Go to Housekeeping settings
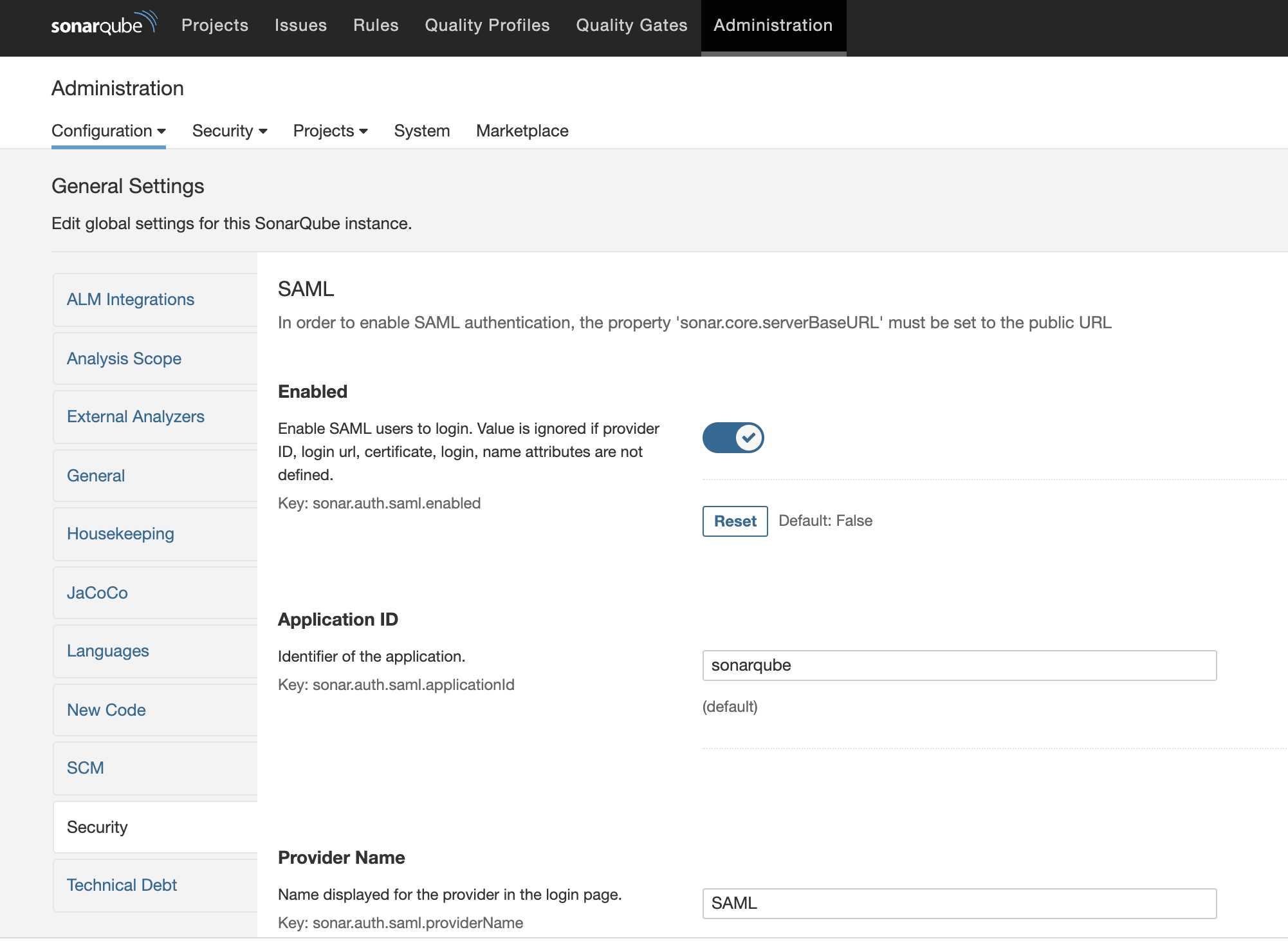The width and height of the screenshot is (1288, 941). 120,534
